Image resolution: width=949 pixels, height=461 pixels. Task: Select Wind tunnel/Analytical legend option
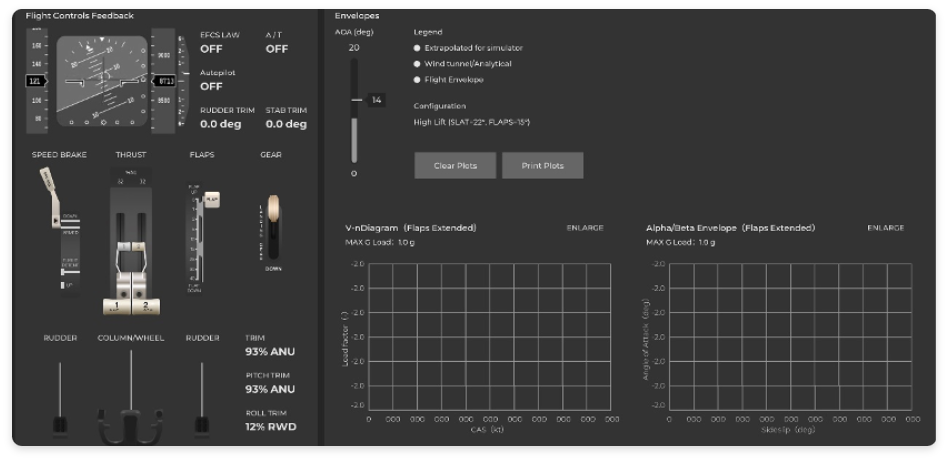pos(417,64)
